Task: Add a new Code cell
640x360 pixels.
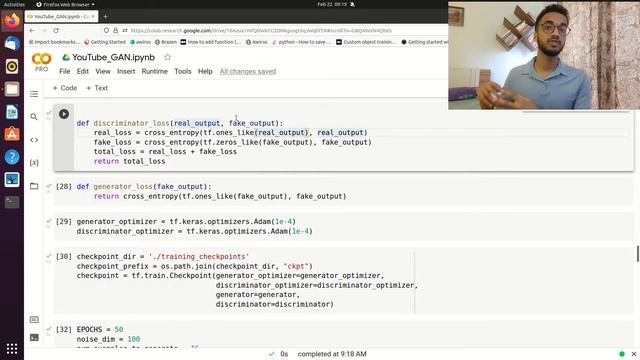Action: click(65, 88)
